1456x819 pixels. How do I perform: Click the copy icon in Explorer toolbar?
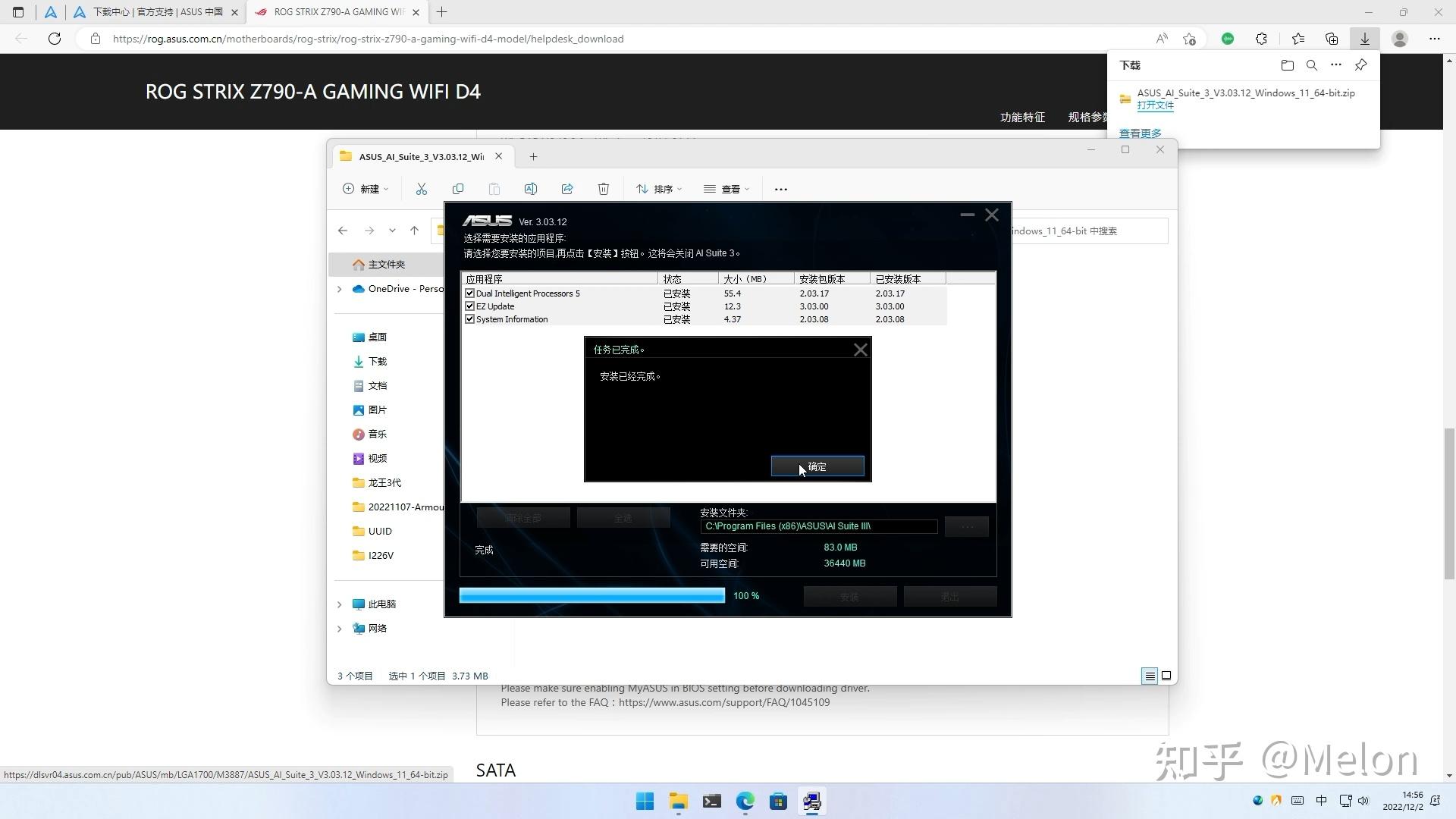pyautogui.click(x=458, y=189)
